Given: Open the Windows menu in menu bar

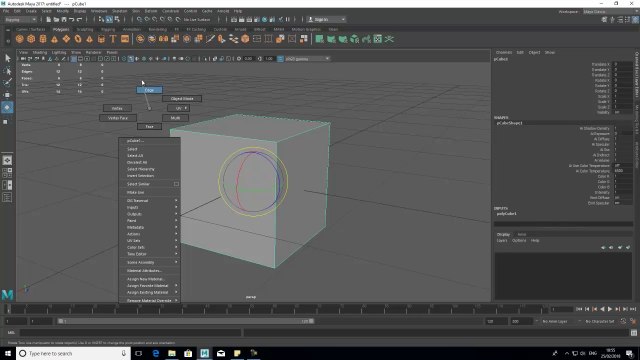Looking at the screenshot, I should 99,11.
